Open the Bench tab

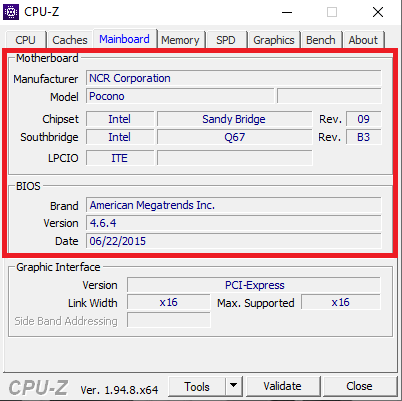(x=321, y=40)
